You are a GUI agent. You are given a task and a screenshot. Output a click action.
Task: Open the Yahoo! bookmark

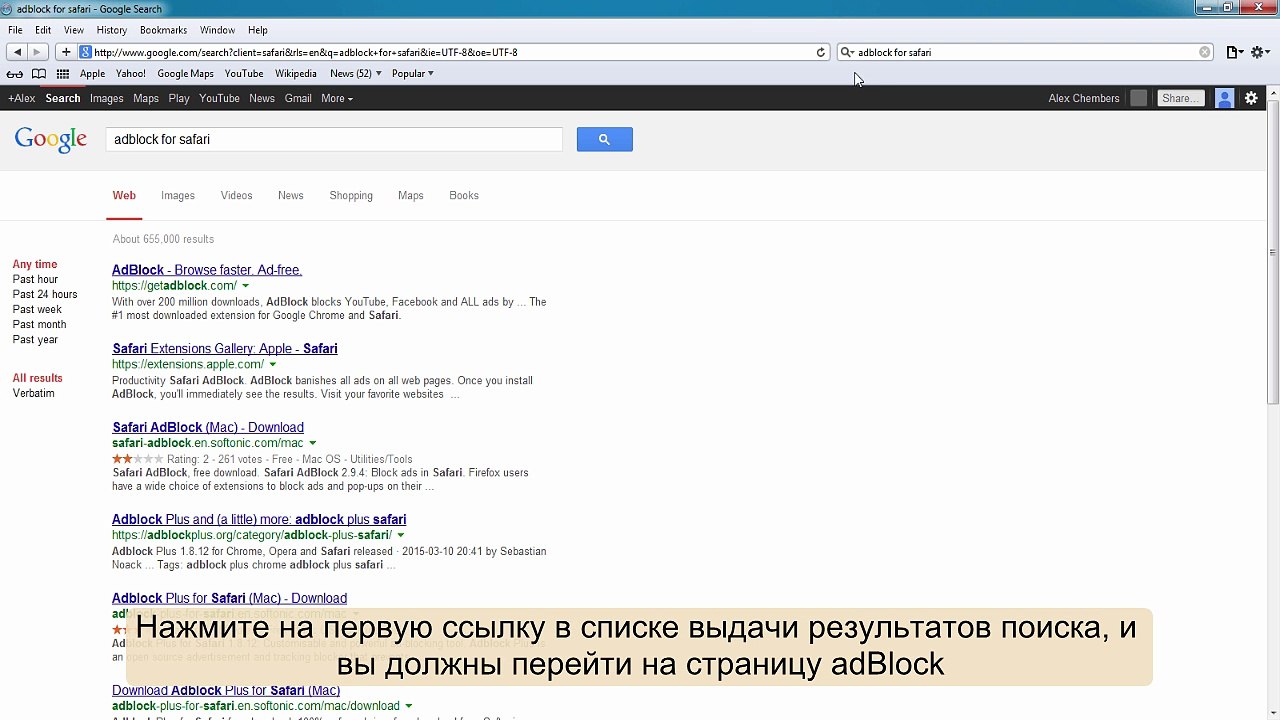point(131,74)
